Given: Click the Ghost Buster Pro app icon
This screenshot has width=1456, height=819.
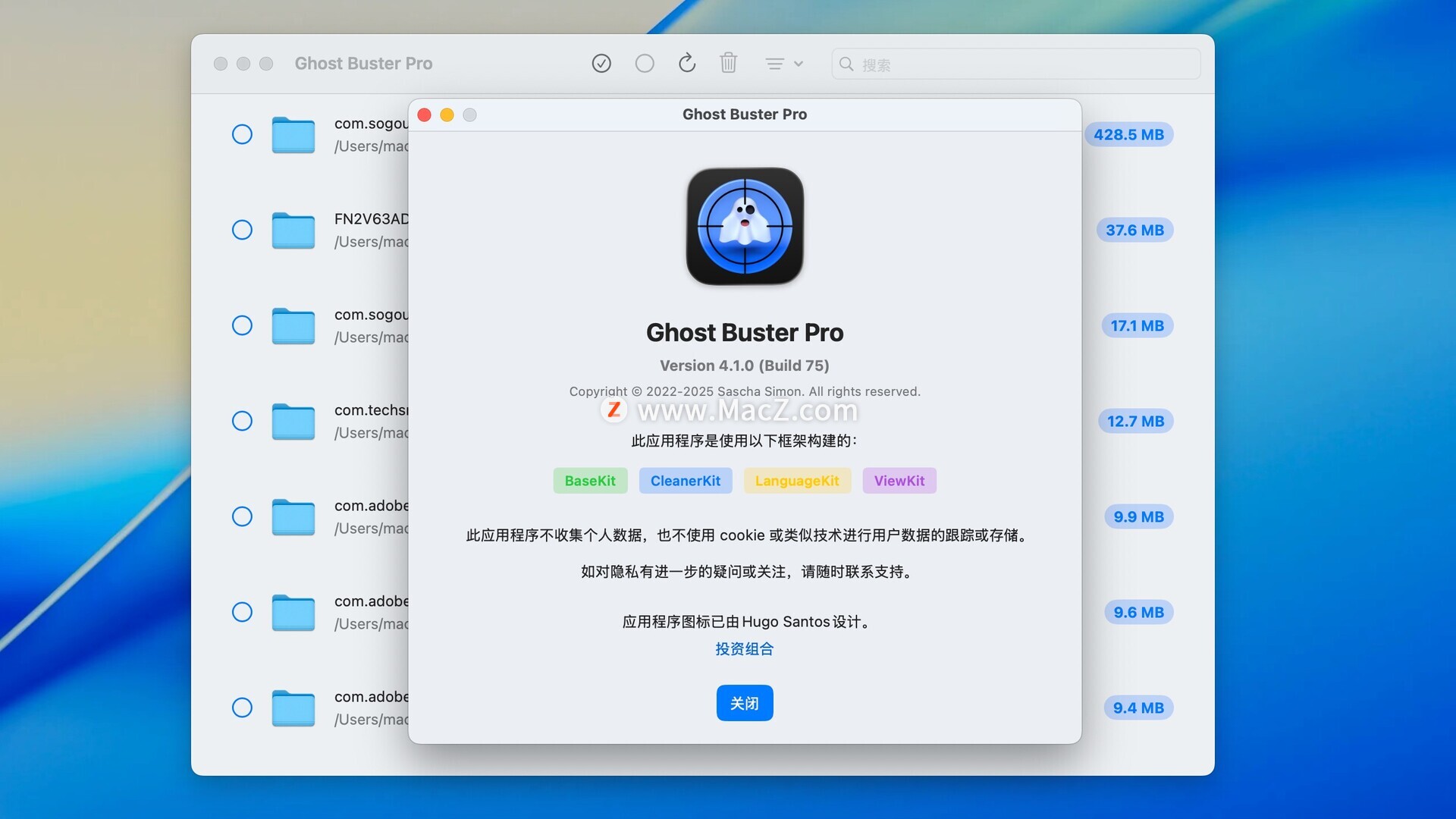Looking at the screenshot, I should [x=745, y=226].
